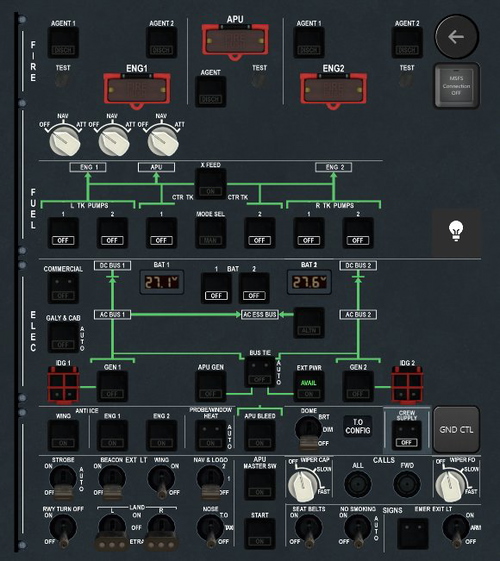Screen dimensions: 500x561
Task: Toggle PROBE/WINDOW HEAT pushbutton
Action: [x=211, y=435]
